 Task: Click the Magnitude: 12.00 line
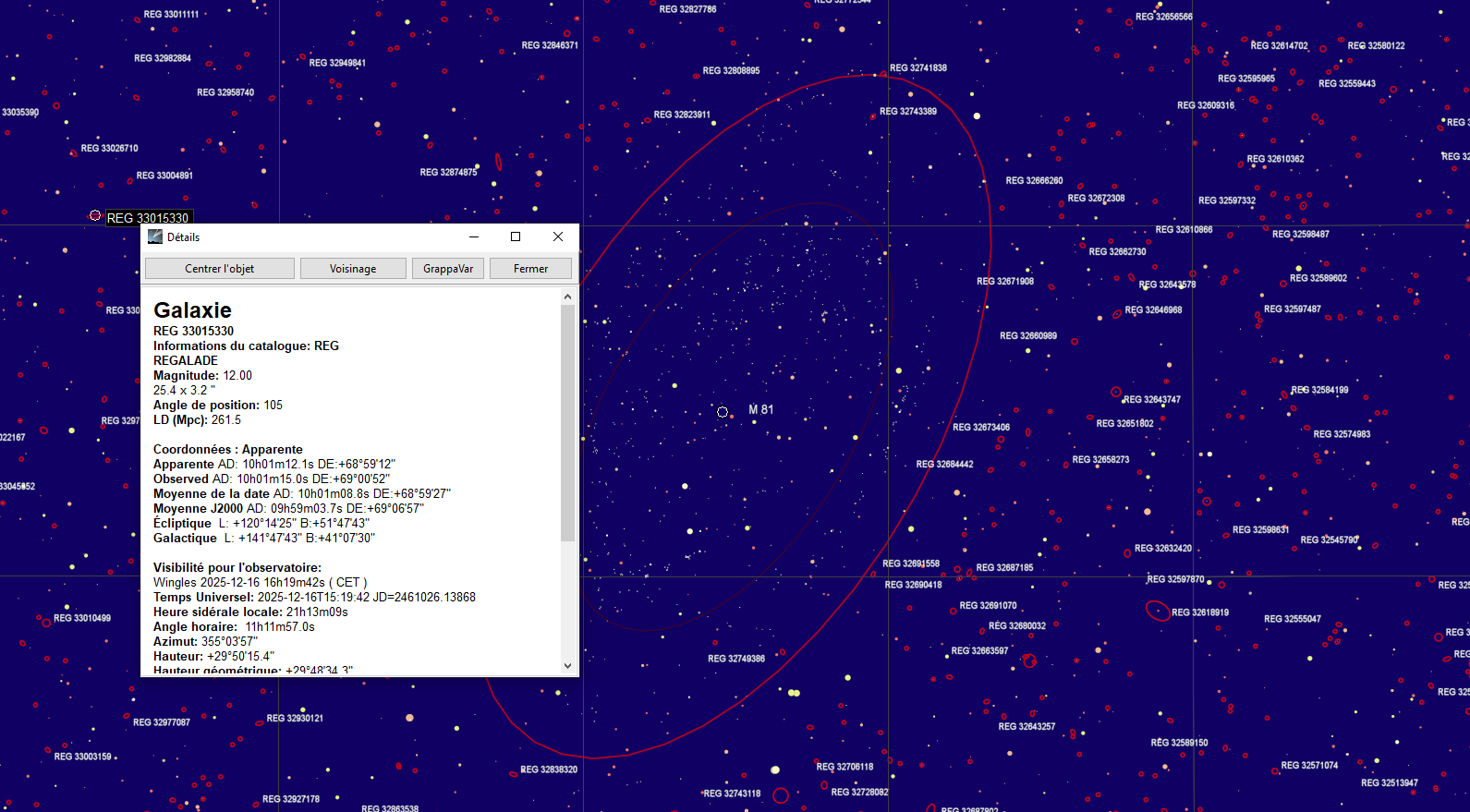tap(202, 375)
